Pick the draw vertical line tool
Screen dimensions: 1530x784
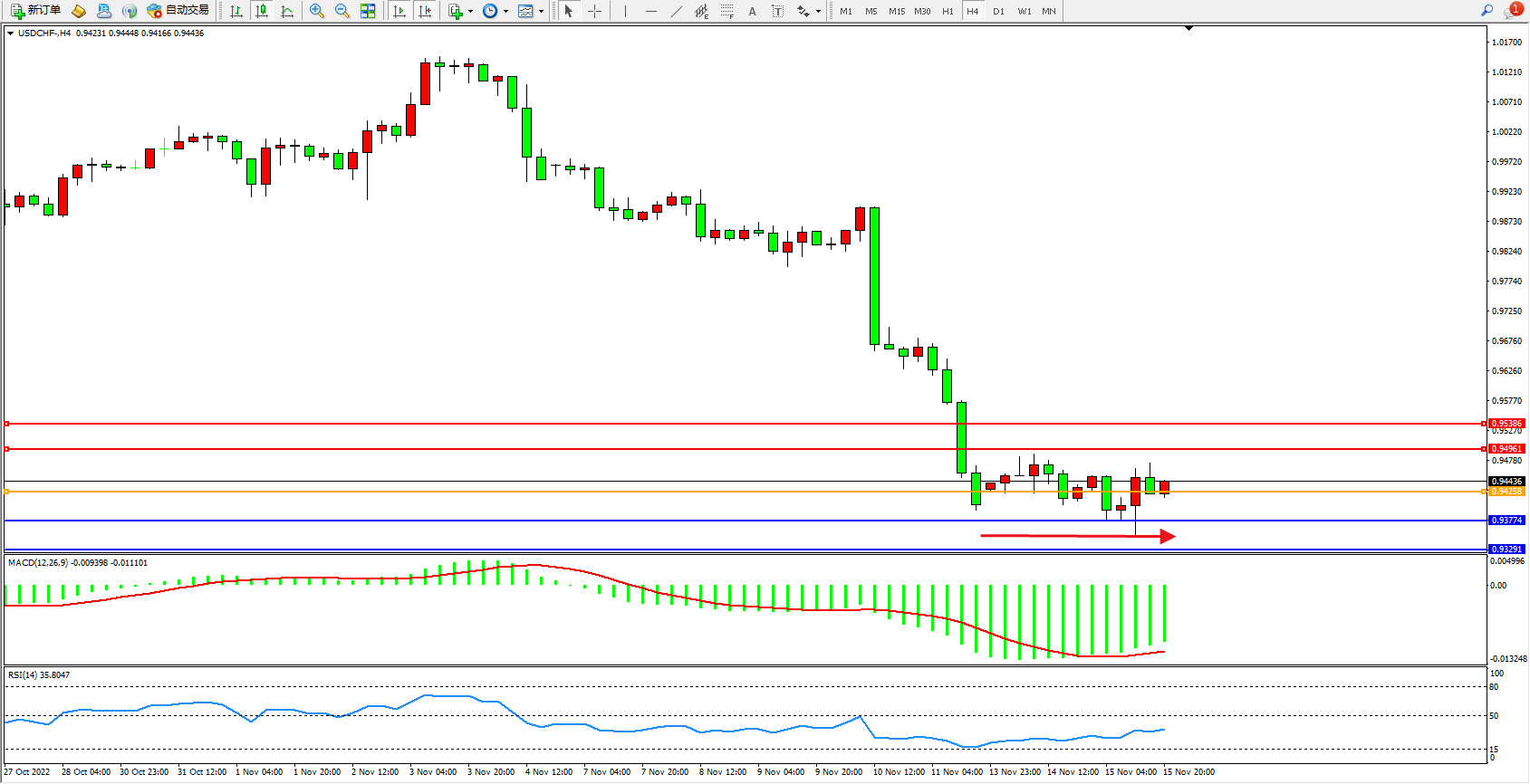coord(625,11)
